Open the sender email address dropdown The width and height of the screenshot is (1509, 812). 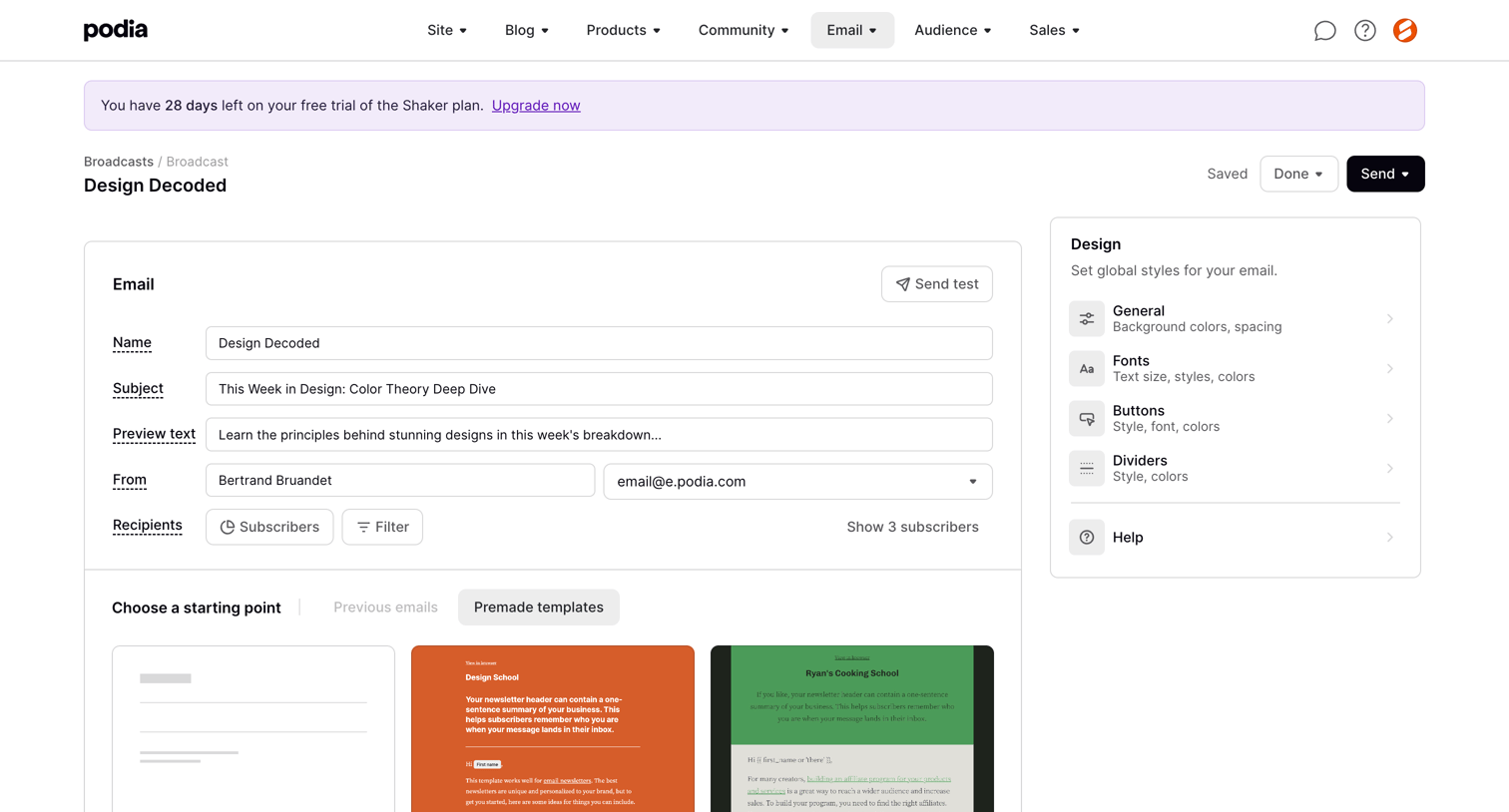point(797,481)
